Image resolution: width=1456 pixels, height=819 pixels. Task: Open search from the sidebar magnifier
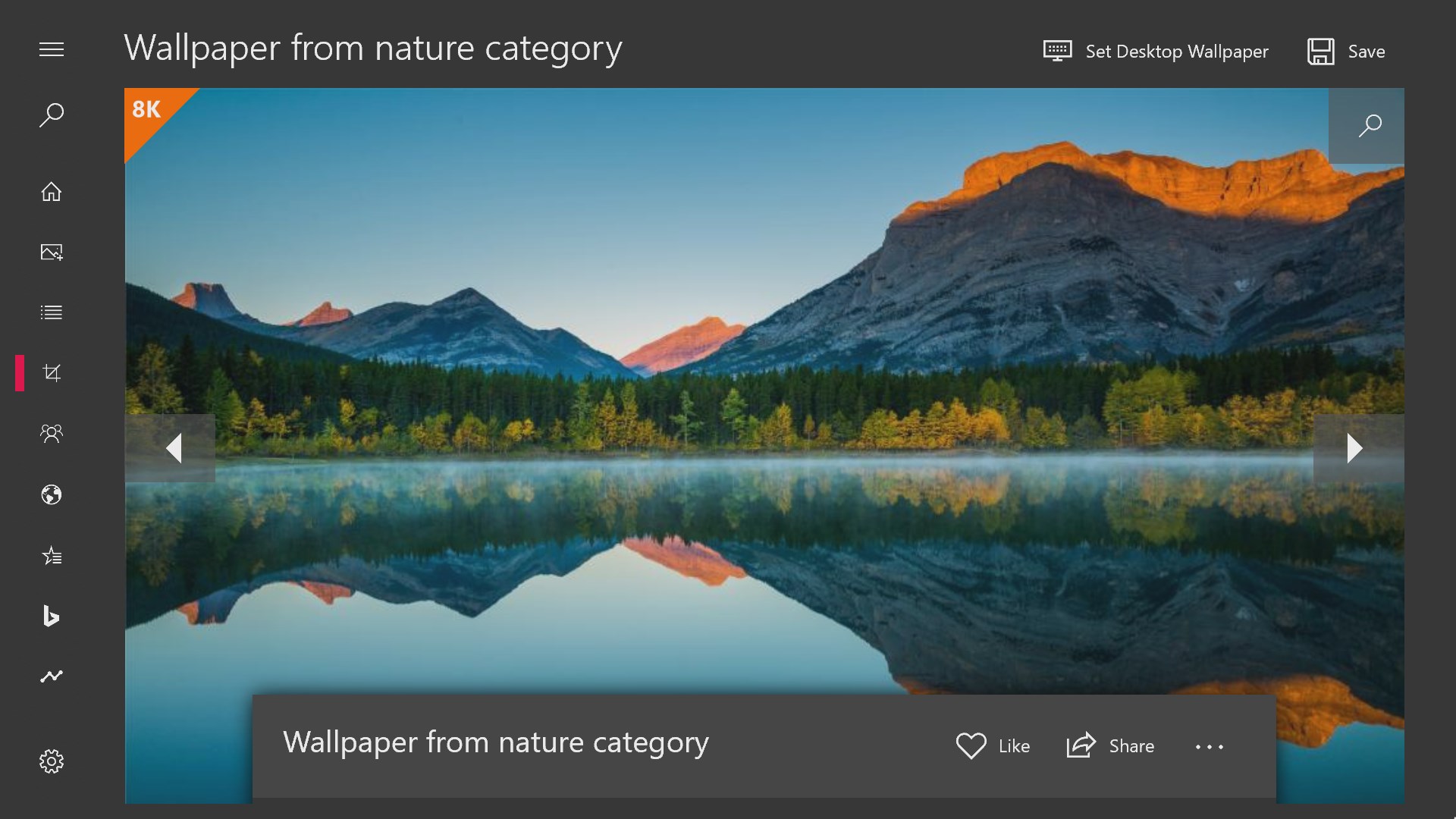(52, 115)
